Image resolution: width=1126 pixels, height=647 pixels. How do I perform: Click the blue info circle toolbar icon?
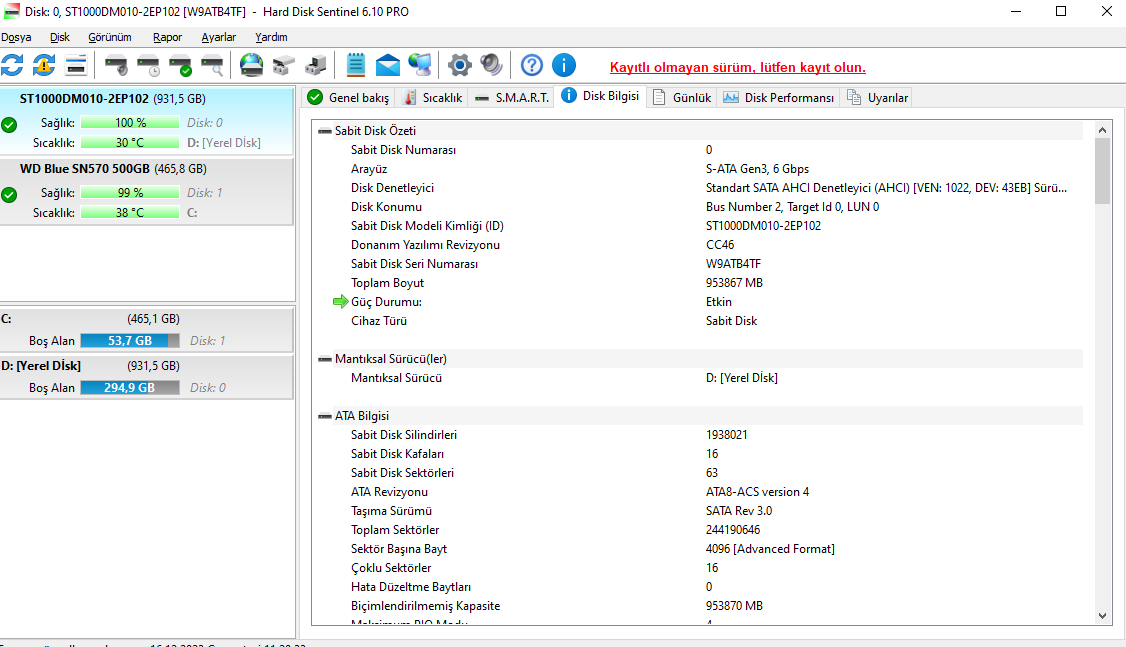tap(564, 66)
